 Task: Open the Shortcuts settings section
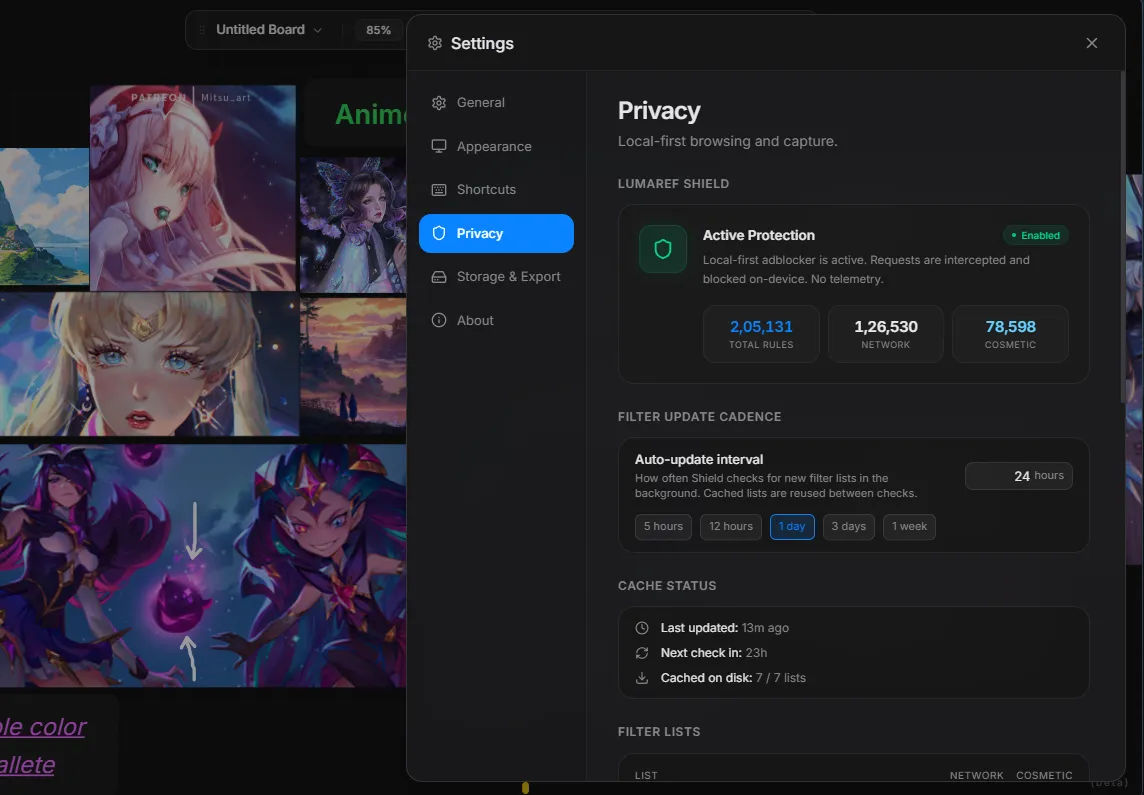[496, 190]
